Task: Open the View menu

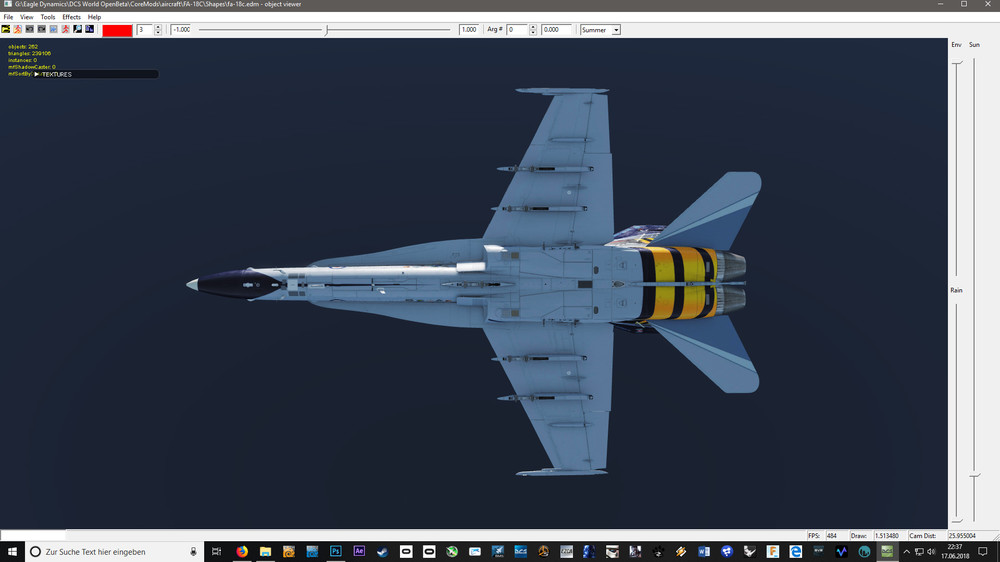Action: pos(27,17)
